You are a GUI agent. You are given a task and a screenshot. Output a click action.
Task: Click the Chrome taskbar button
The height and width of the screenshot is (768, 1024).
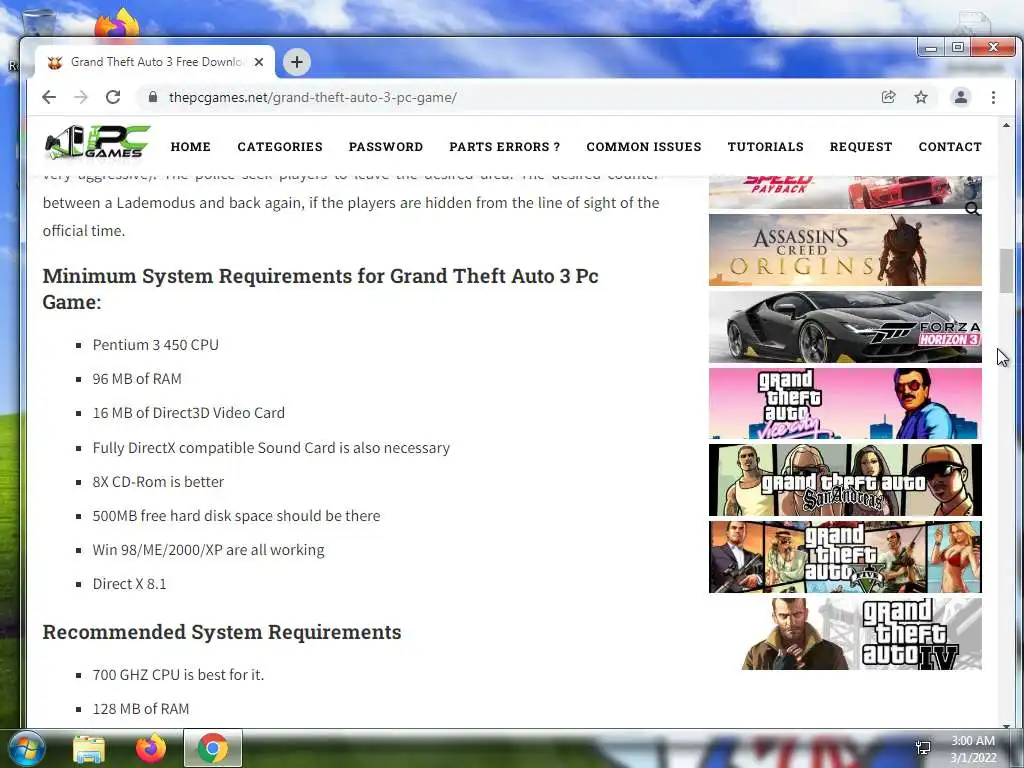(x=213, y=748)
